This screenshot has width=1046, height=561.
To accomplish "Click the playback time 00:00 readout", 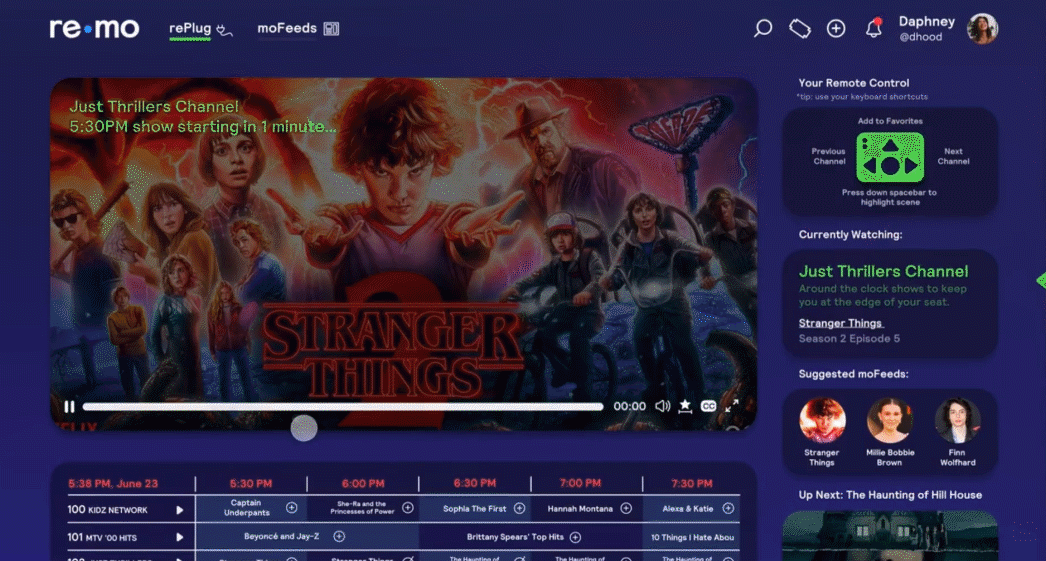I will [629, 406].
